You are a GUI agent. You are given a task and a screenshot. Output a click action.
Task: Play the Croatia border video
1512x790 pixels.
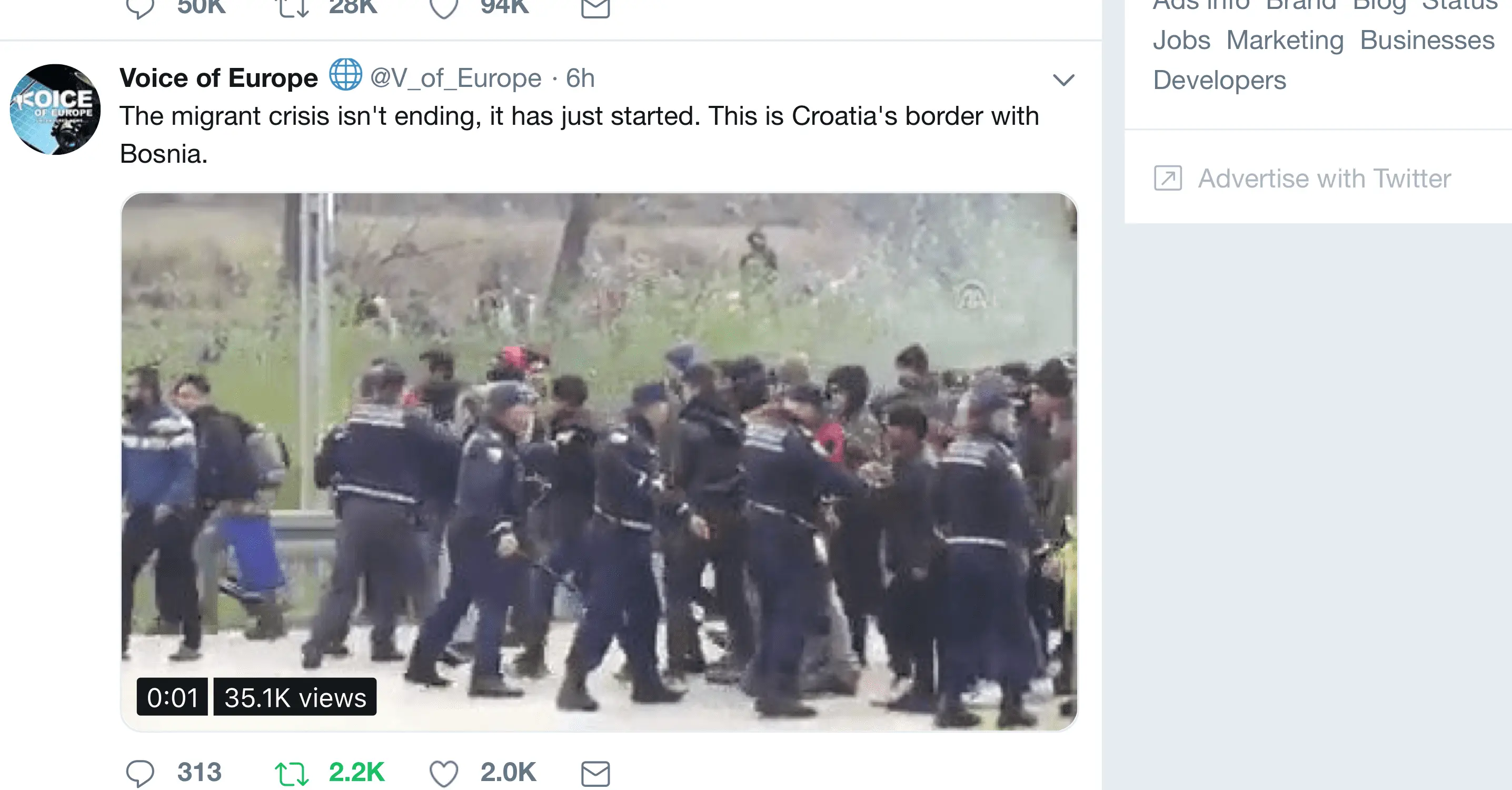(599, 462)
